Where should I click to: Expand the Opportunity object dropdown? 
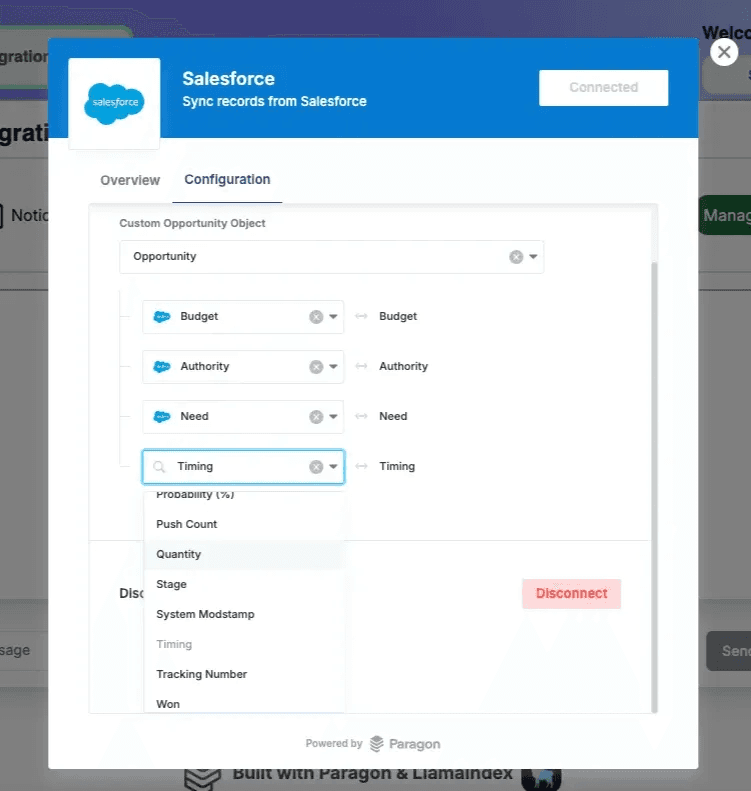534,257
